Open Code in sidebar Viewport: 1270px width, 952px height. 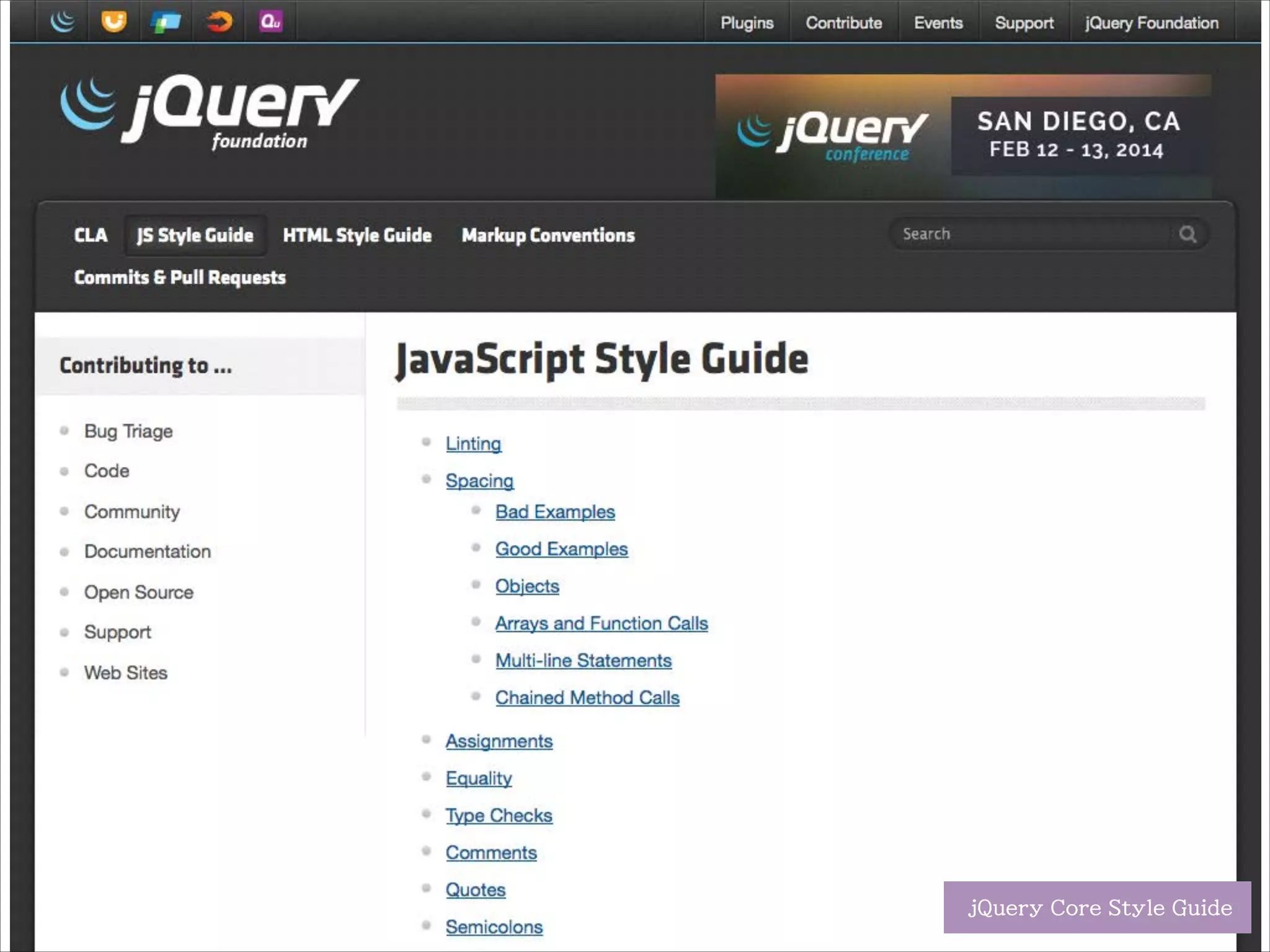click(x=107, y=471)
